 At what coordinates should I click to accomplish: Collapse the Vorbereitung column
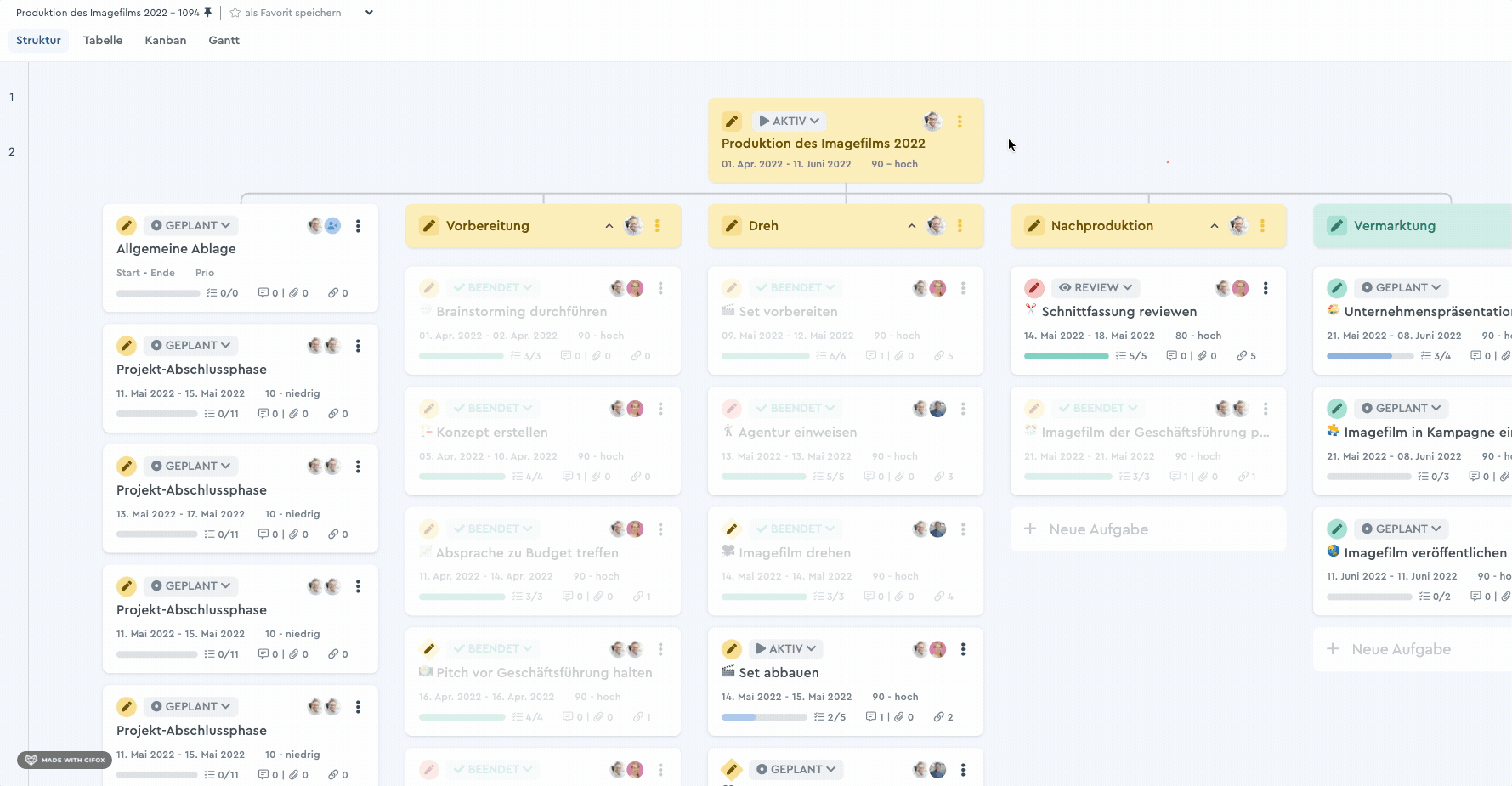609,226
